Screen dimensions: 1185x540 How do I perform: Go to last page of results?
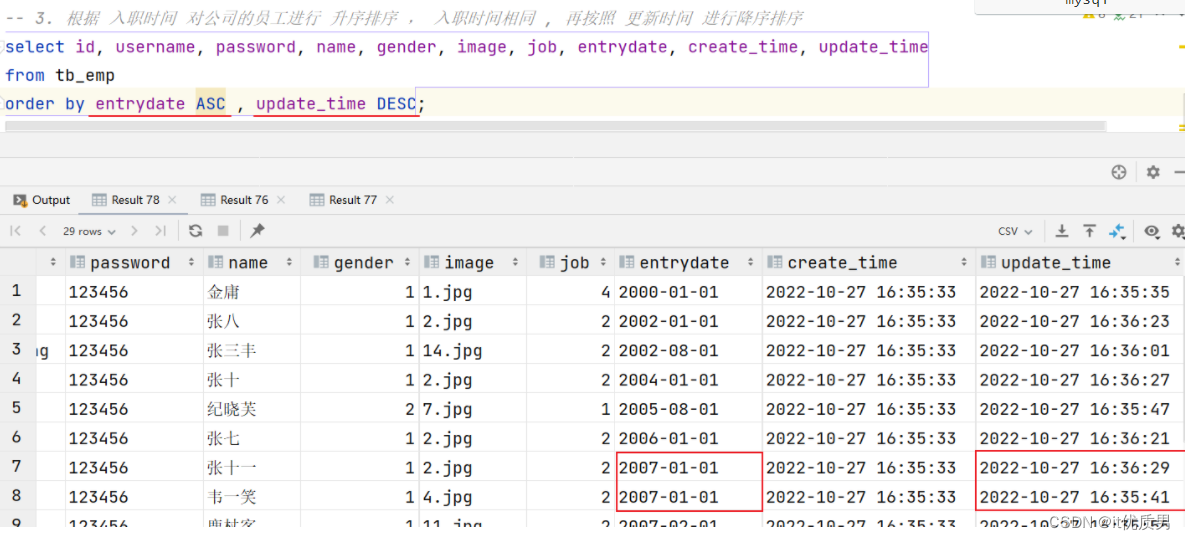[159, 231]
